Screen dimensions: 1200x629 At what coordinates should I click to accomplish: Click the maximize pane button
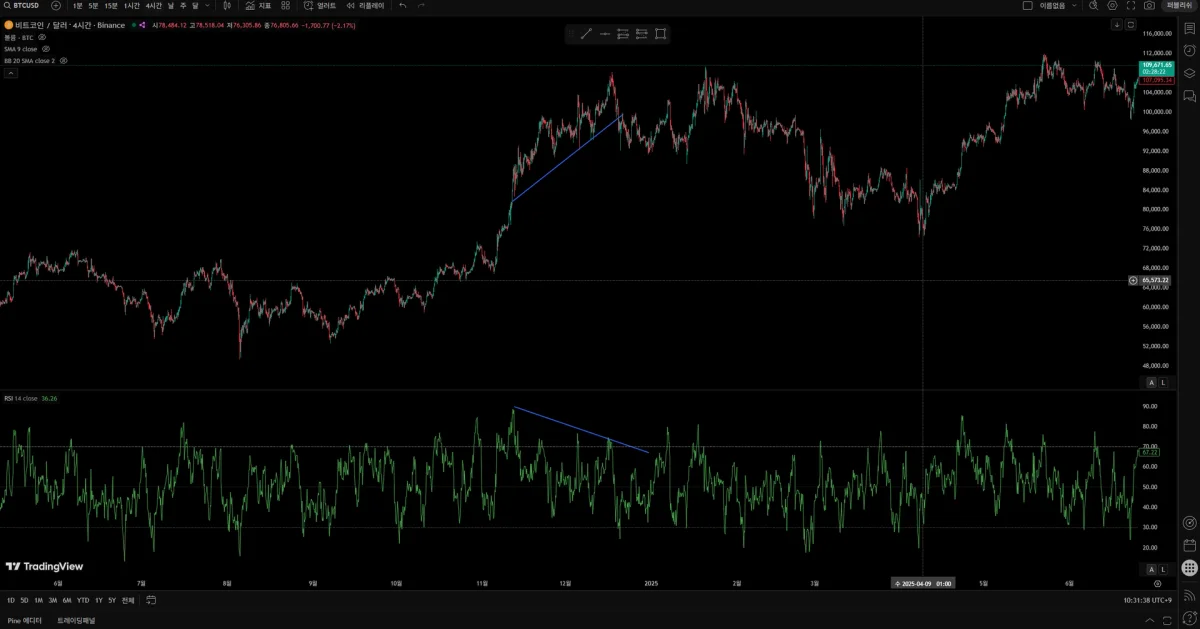(x=1131, y=25)
